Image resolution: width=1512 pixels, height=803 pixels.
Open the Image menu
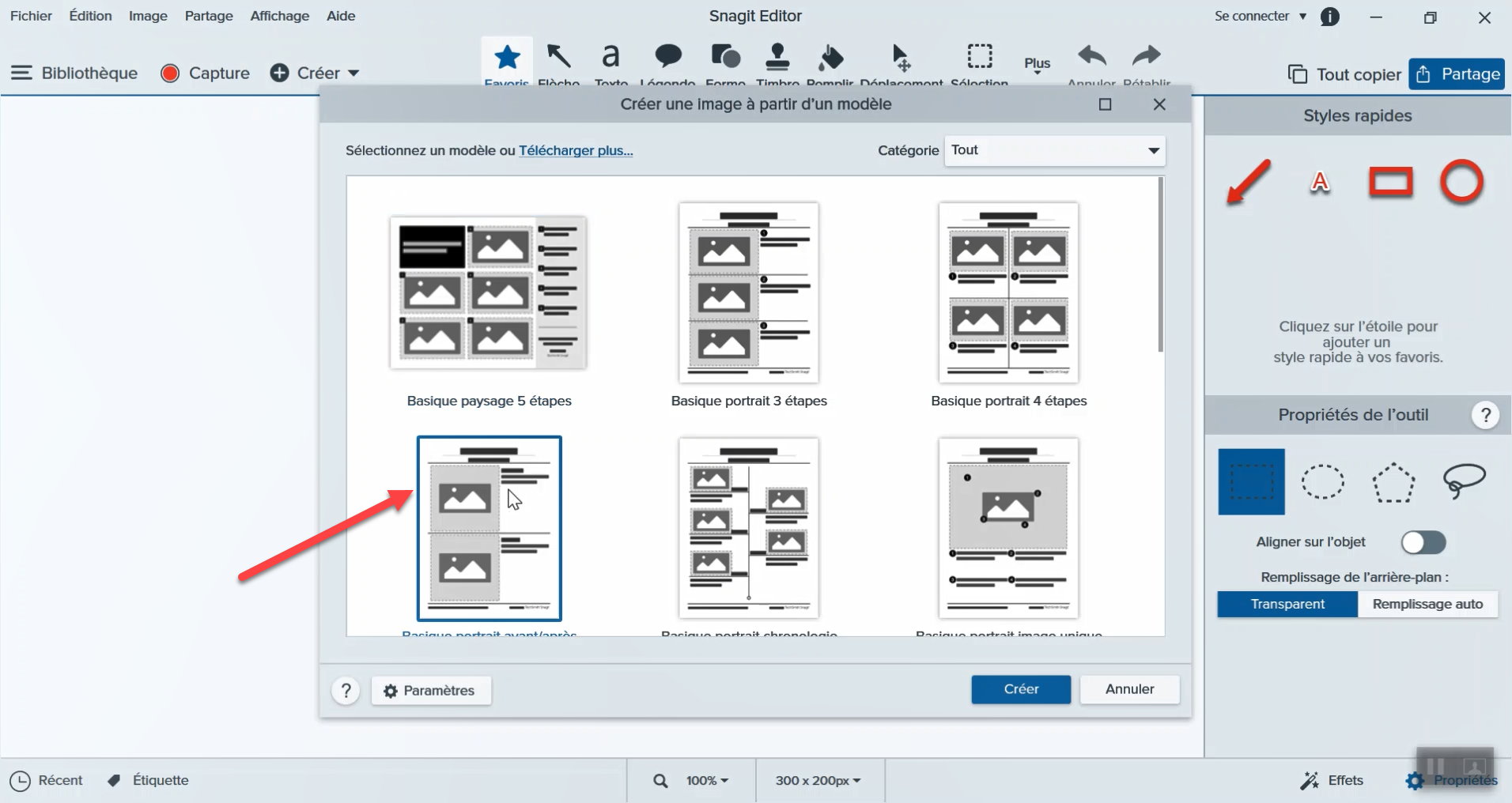coord(148,16)
